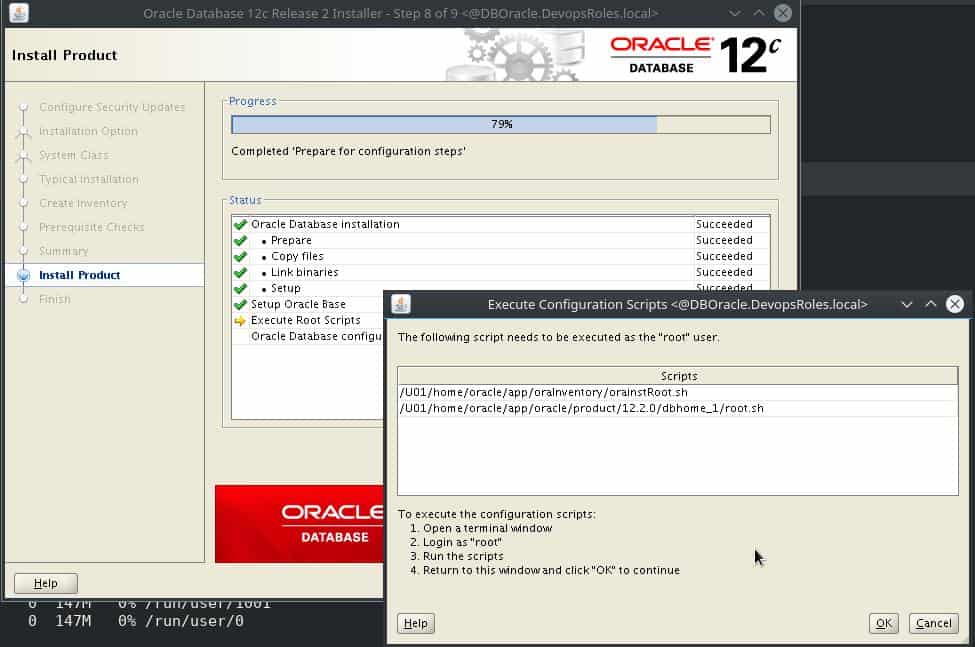Viewport: 975px width, 647px height.
Task: Click the Completed 'Prepare for configuration steps' message
Action: click(x=348, y=151)
